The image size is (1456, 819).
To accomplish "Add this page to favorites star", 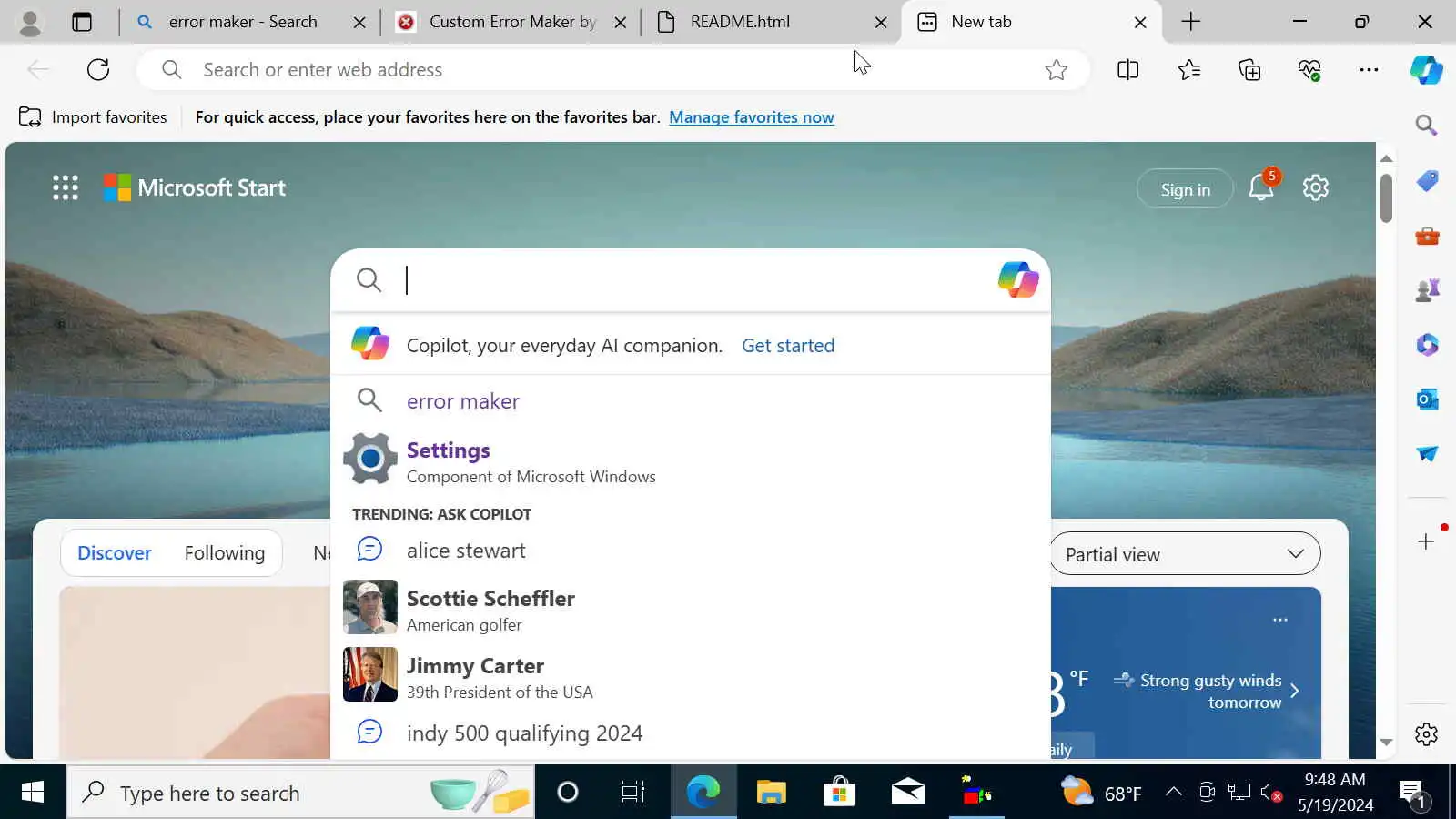I will click(1056, 69).
